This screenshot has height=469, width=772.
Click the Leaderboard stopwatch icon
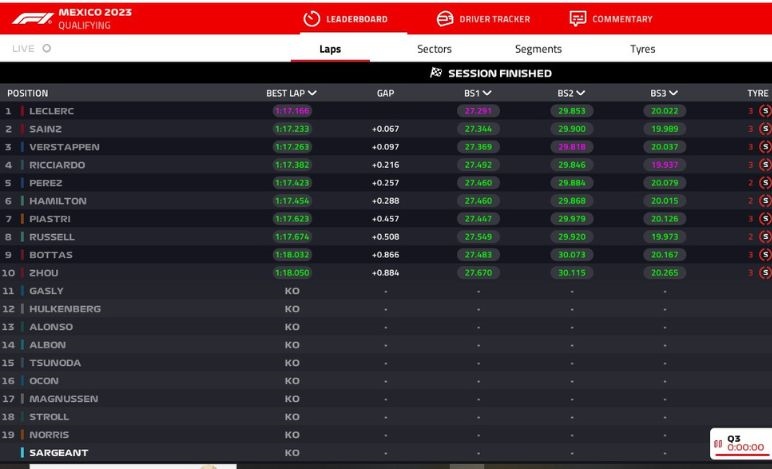click(x=311, y=18)
